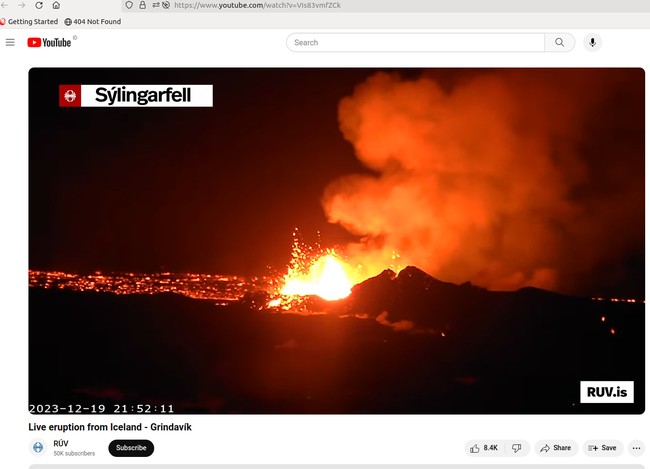Click the live eruption video player
The width and height of the screenshot is (650, 469).
point(336,240)
